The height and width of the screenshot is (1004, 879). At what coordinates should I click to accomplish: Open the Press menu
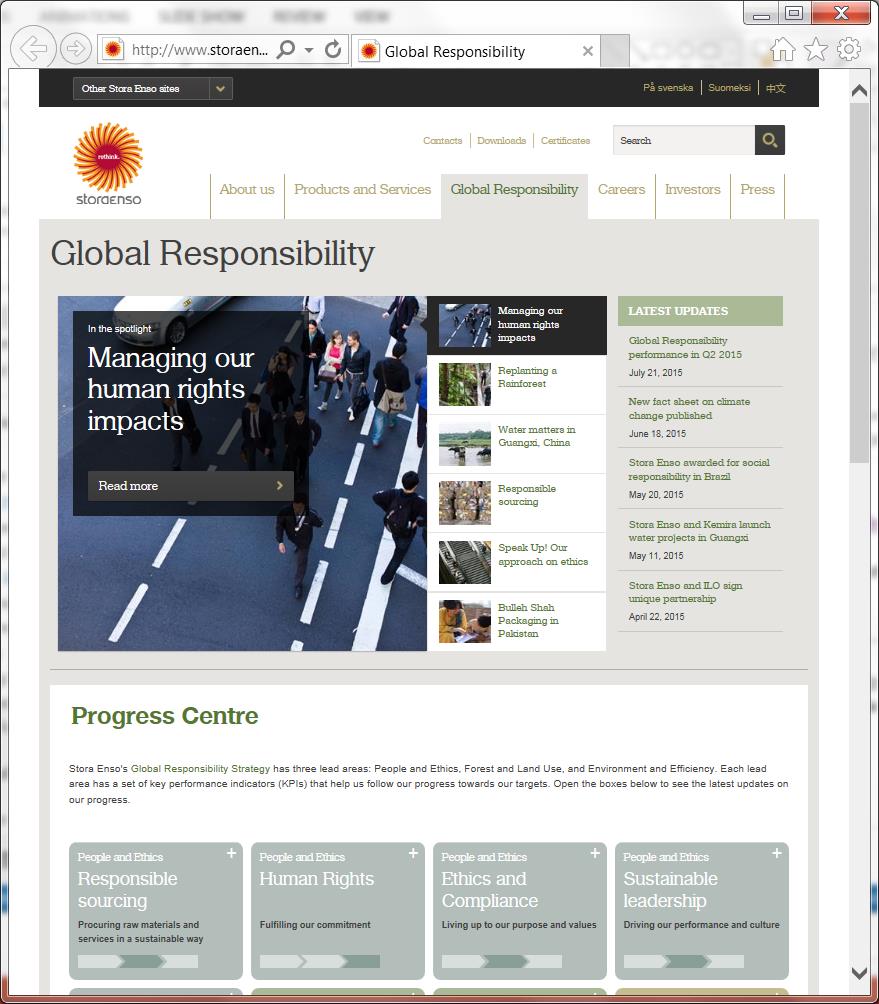coord(757,190)
